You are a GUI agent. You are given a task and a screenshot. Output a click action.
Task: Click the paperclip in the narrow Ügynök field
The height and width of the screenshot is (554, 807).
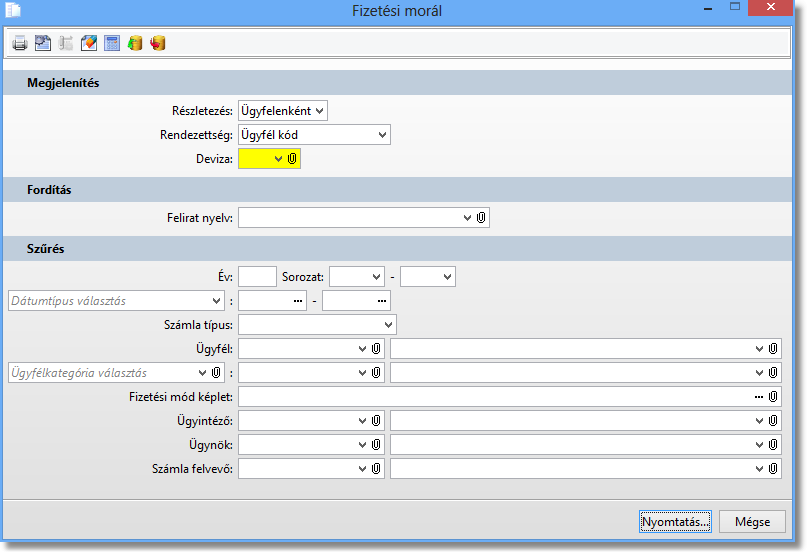376,445
